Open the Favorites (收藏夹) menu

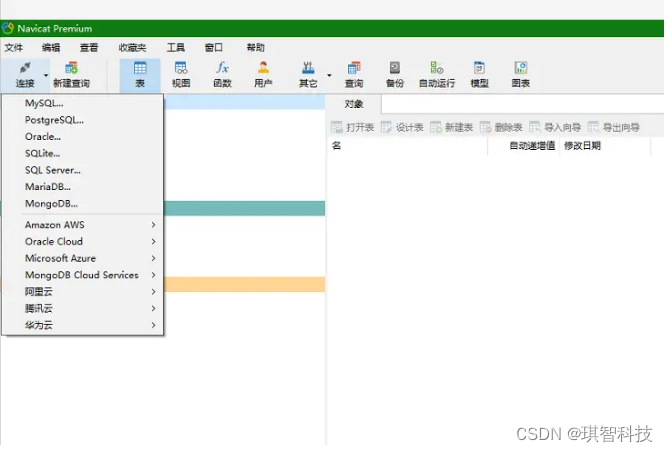[132, 47]
